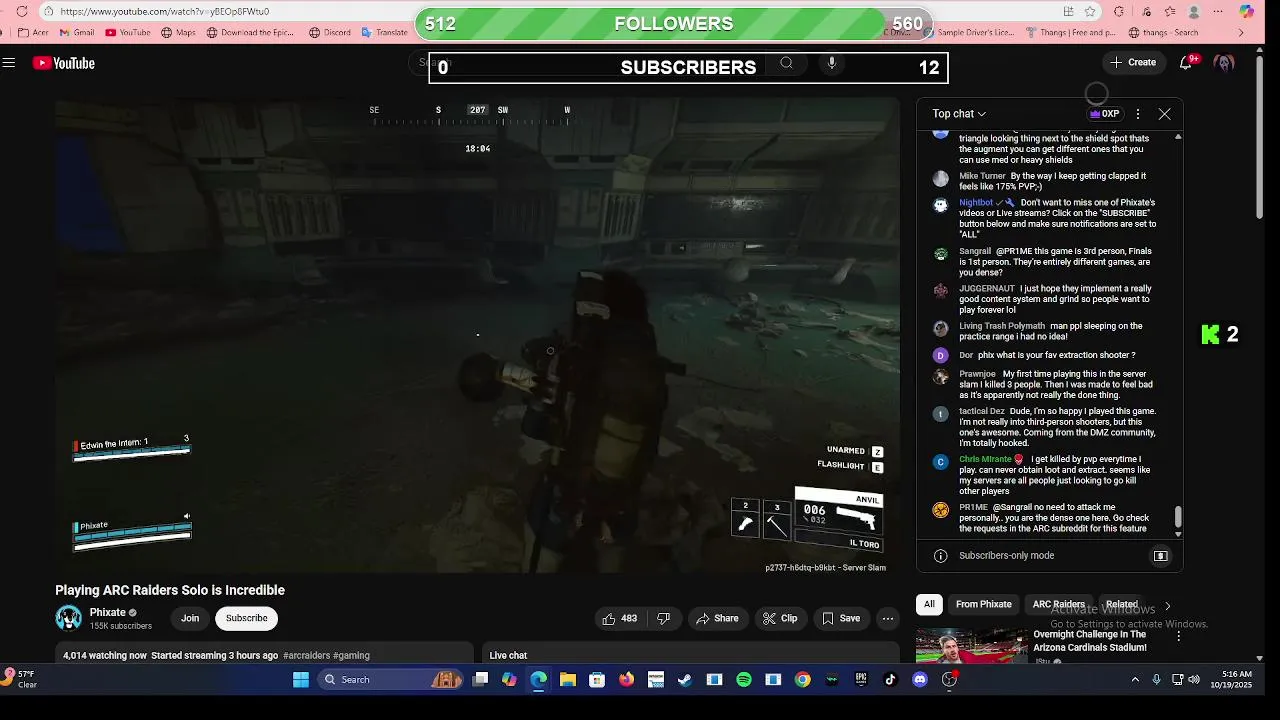Open the notifications bell
The height and width of the screenshot is (720, 1280).
click(1186, 62)
